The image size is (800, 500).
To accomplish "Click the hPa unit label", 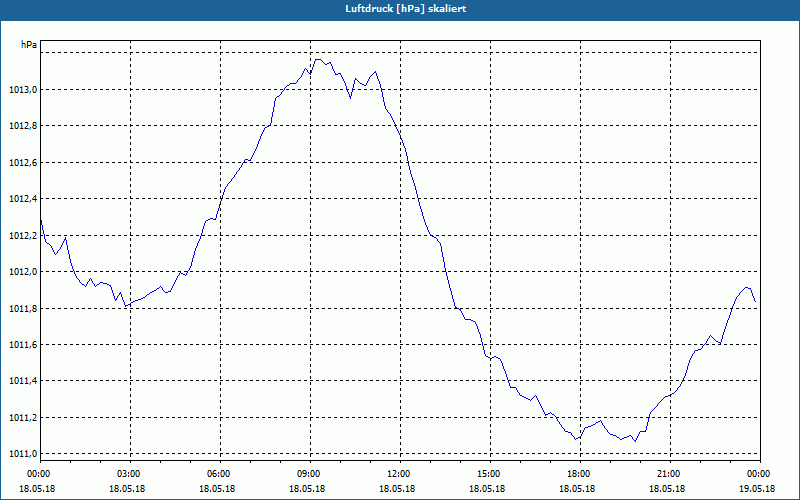I will [29, 45].
